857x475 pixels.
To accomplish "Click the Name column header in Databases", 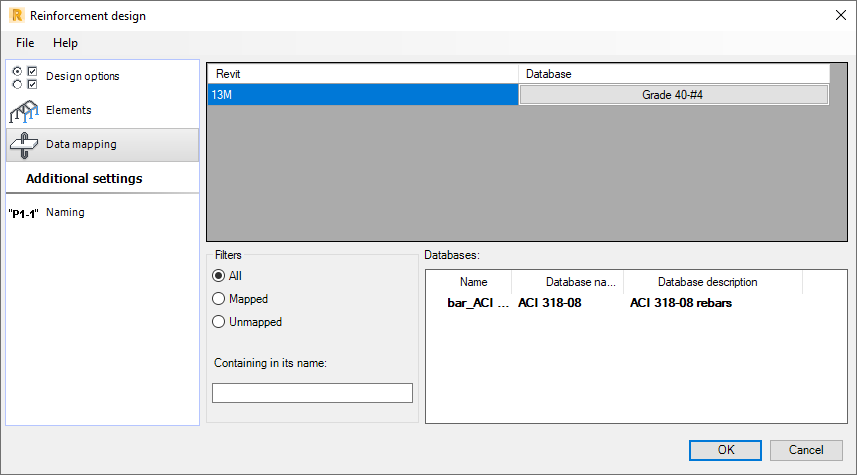I will (473, 282).
